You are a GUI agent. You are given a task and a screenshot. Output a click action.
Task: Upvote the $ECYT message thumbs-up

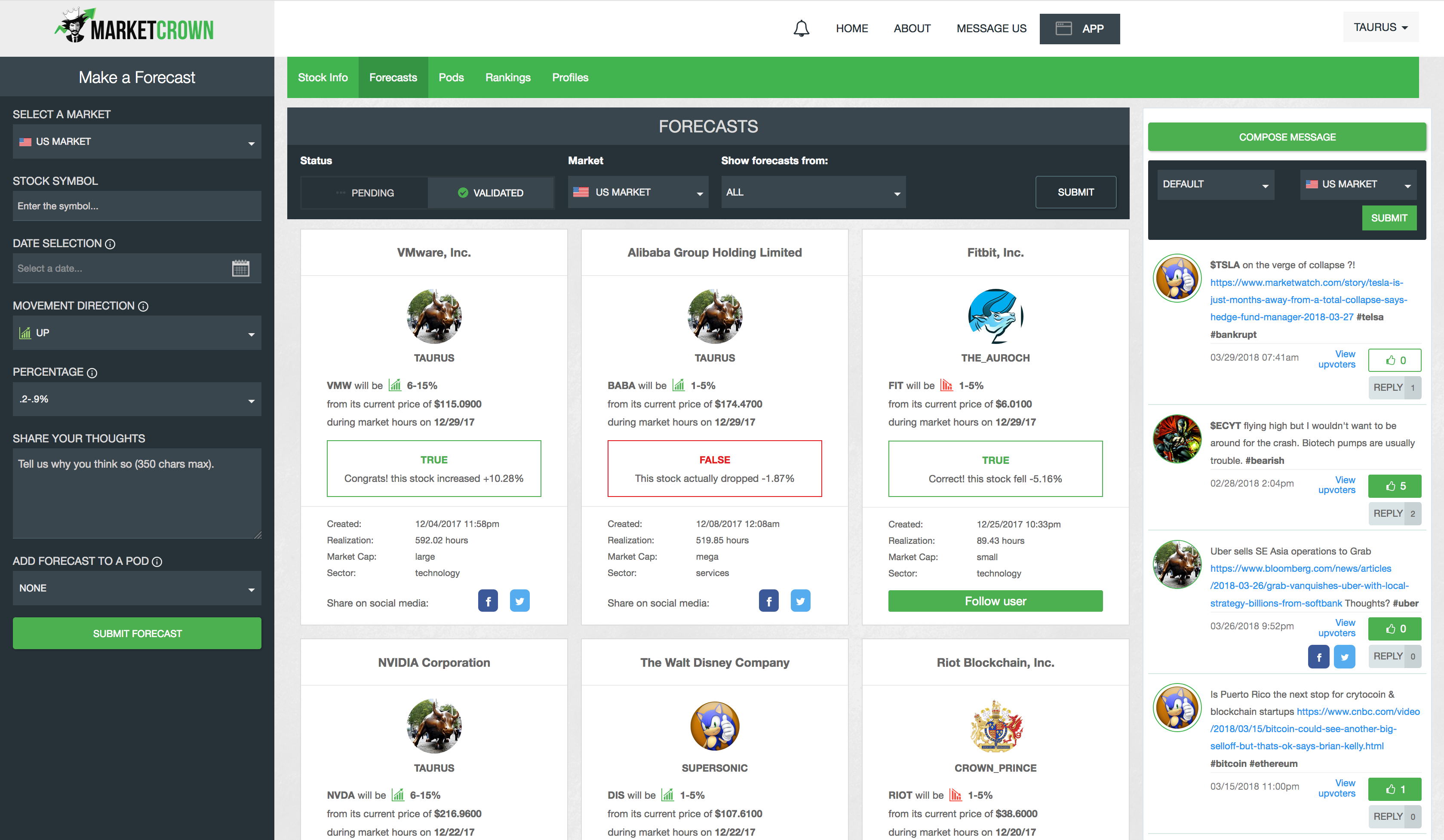pos(1394,486)
